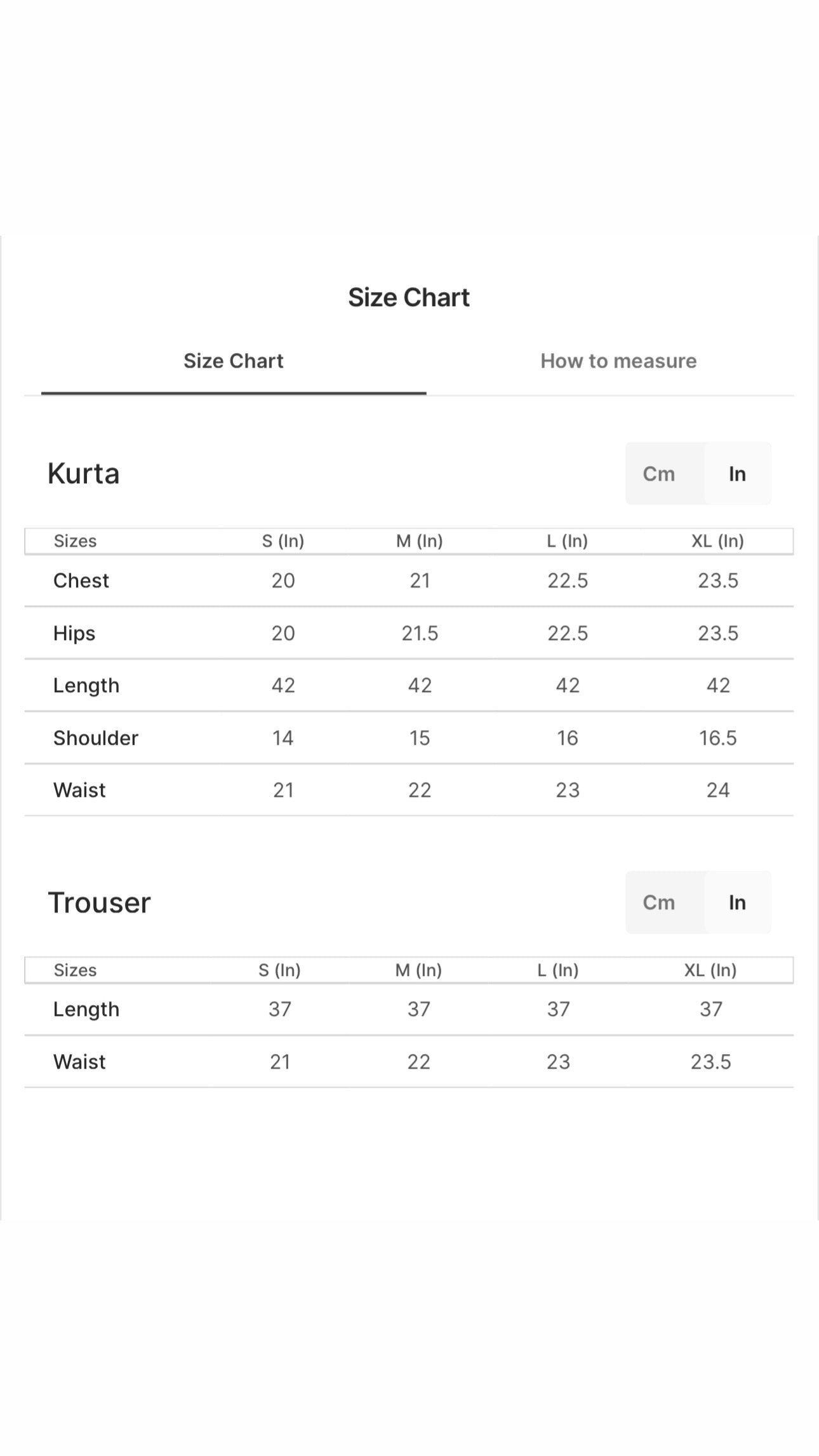The height and width of the screenshot is (1456, 819).
Task: Toggle Kurta units to Cm
Action: click(658, 474)
